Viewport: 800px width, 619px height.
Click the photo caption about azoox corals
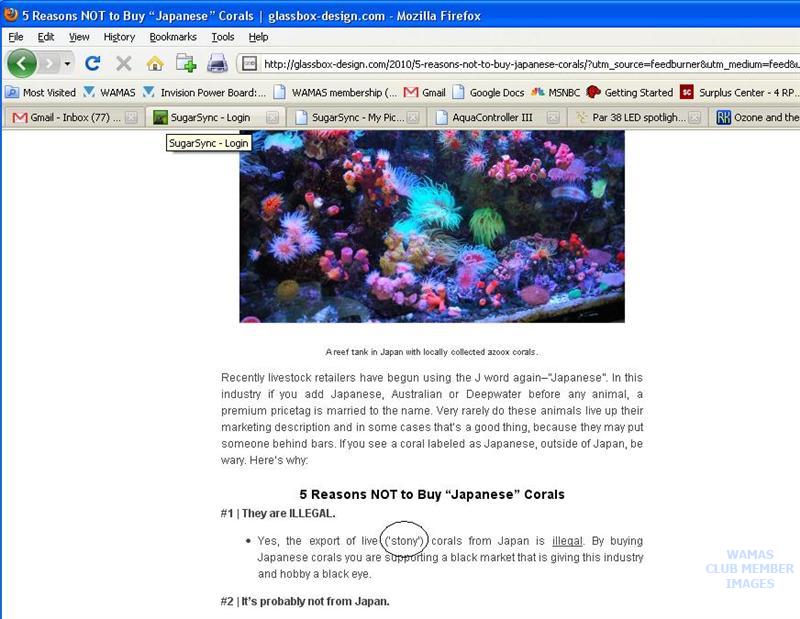[x=432, y=352]
